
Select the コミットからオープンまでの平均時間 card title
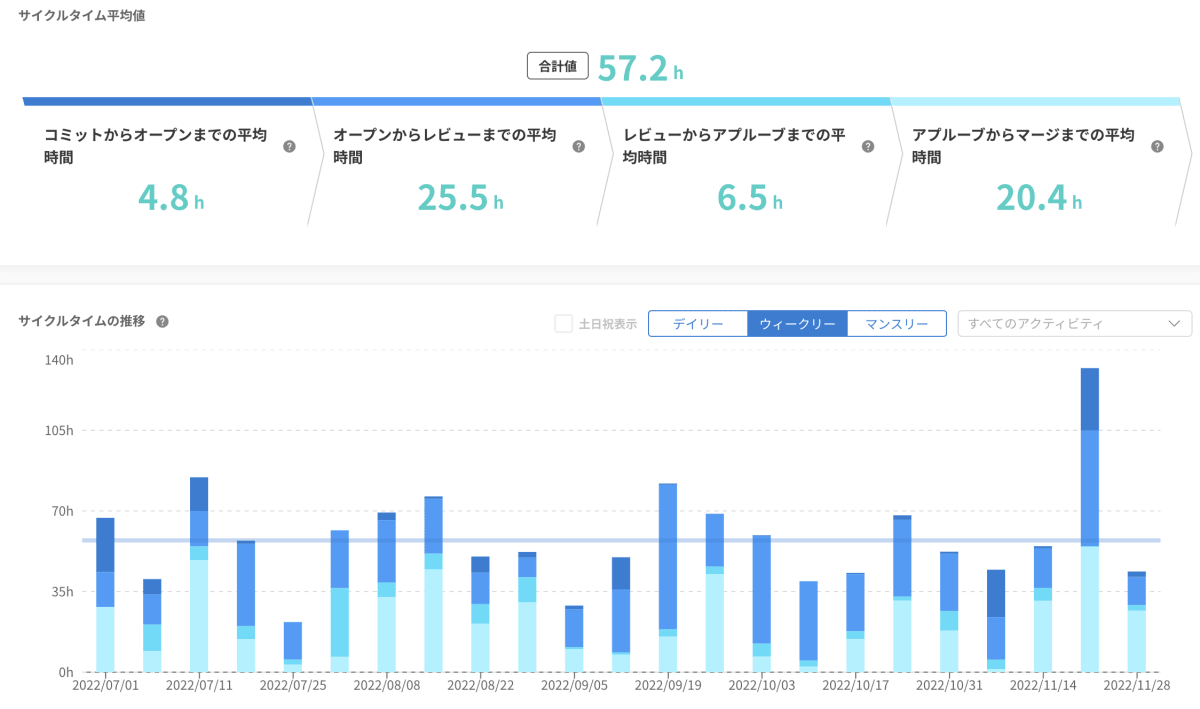click(155, 146)
